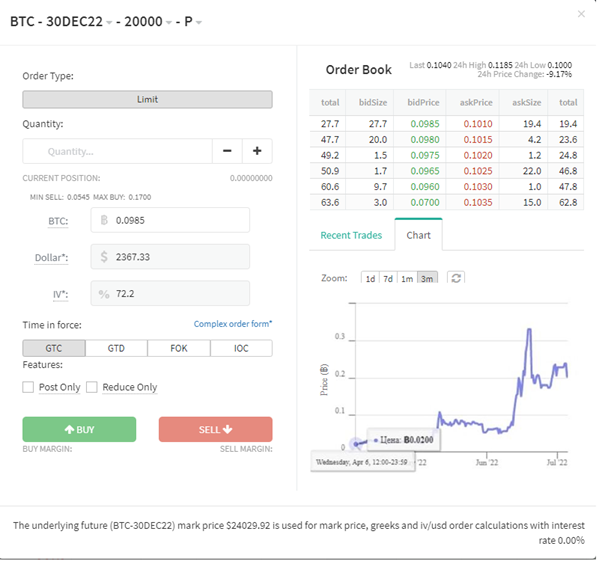
Task: Edit the BTC price field
Action: (170, 220)
